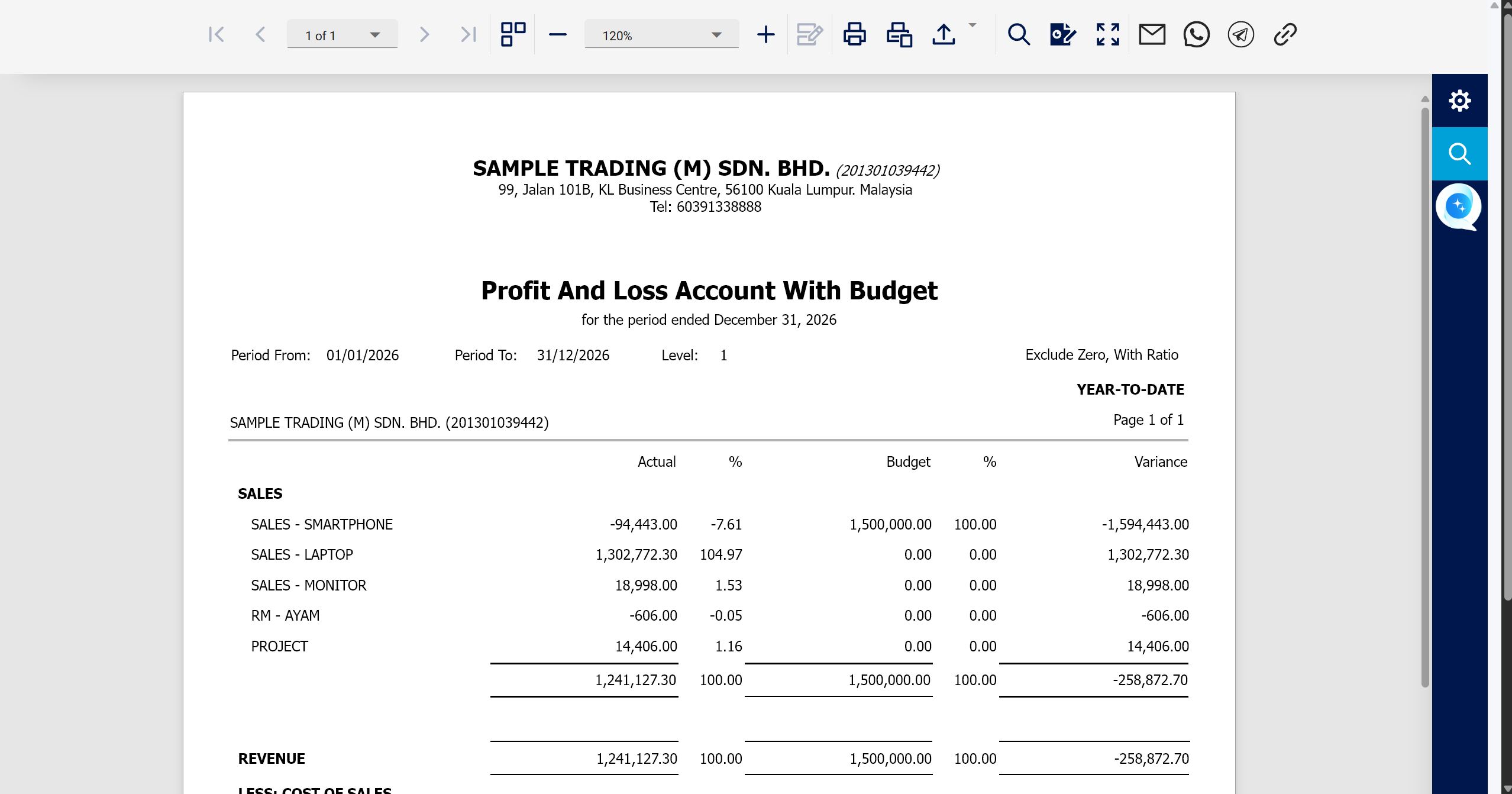This screenshot has height=794, width=1512.
Task: Zoom in with the plus button
Action: [765, 34]
